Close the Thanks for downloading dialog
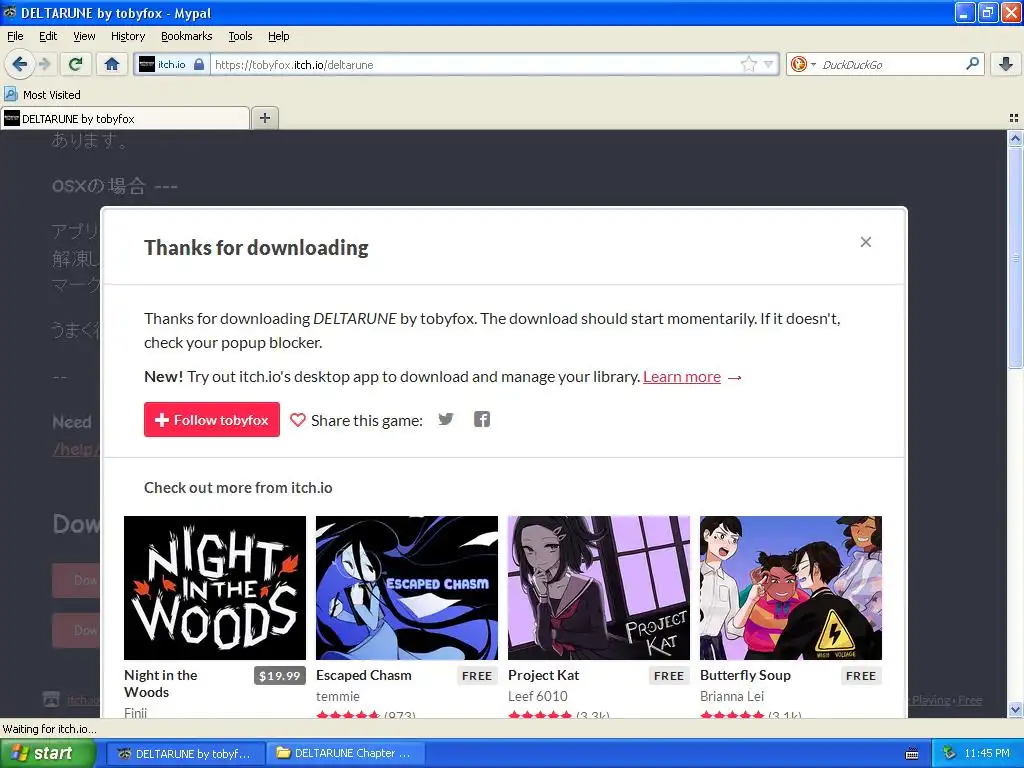 (865, 242)
